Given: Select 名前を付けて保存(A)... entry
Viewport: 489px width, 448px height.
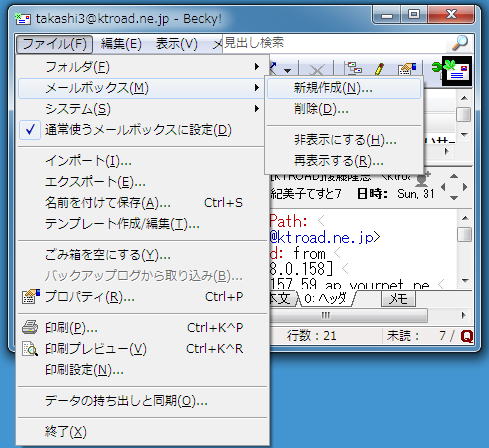Looking at the screenshot, I should click(142, 203).
